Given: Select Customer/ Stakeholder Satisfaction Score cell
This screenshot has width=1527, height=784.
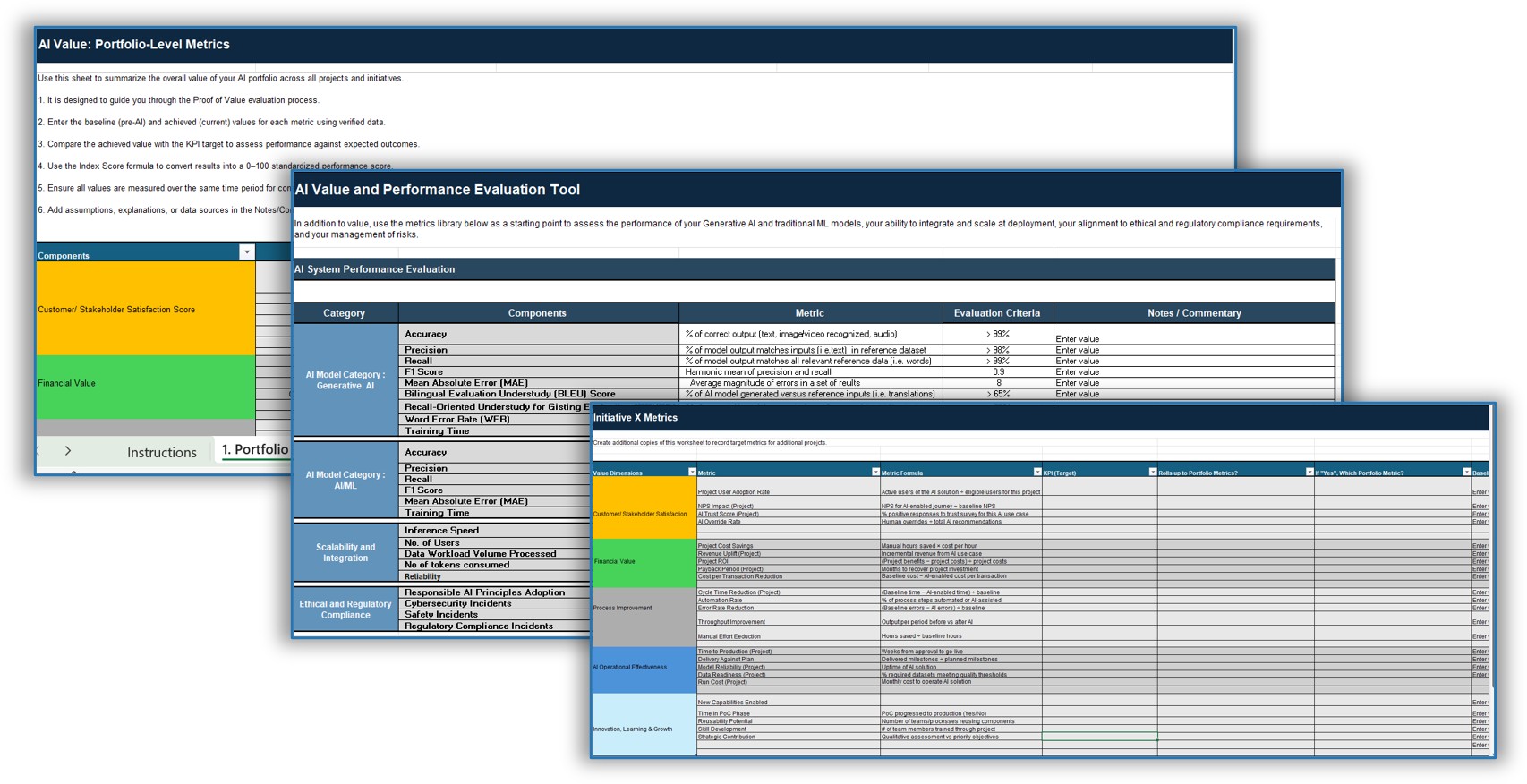Looking at the screenshot, I should pos(146,309).
